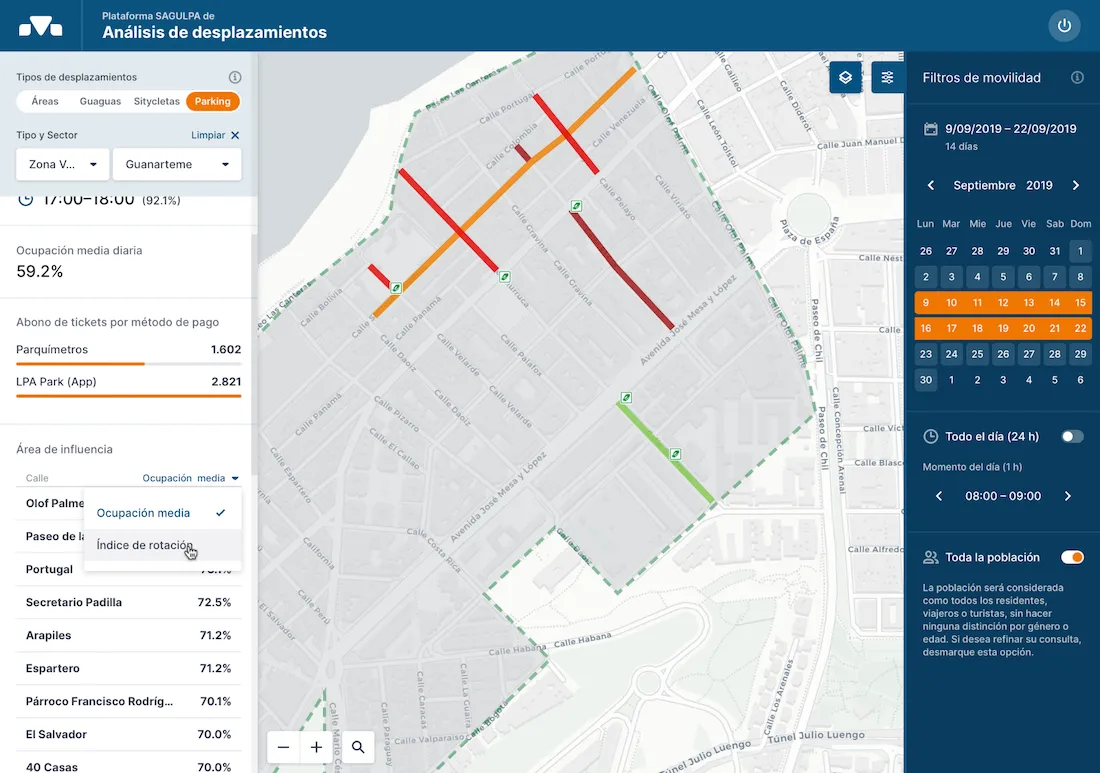This screenshot has width=1100, height=773.
Task: Open the map magnifier search icon
Action: [357, 747]
